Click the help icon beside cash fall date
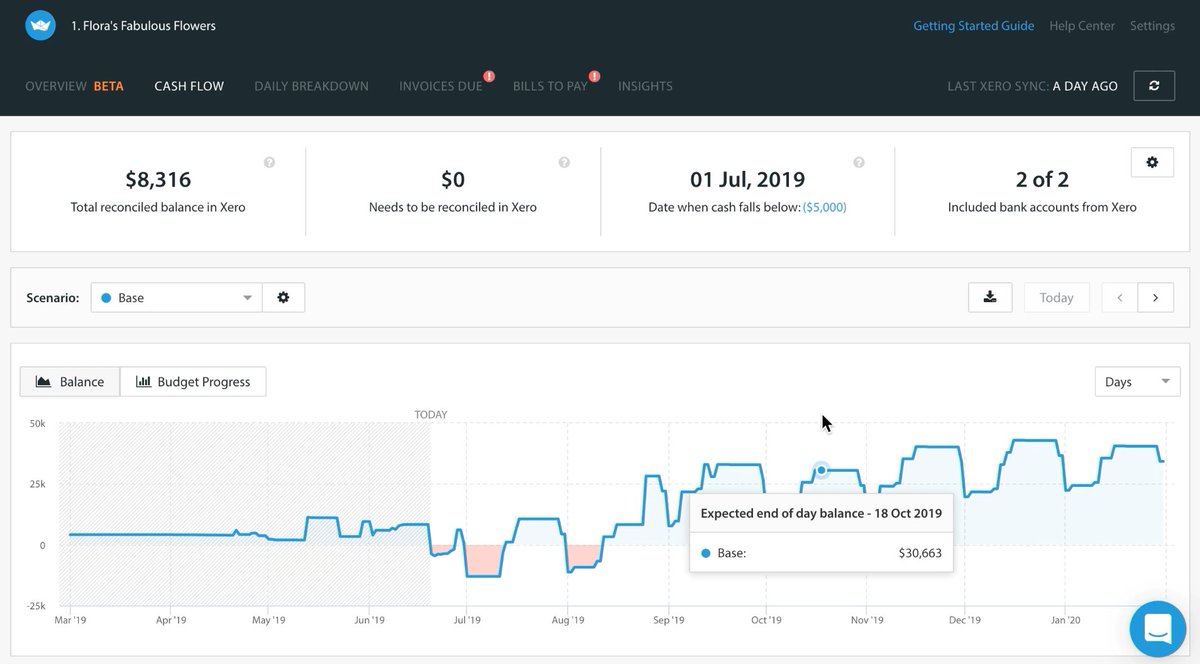The height and width of the screenshot is (664, 1200). coord(857,161)
